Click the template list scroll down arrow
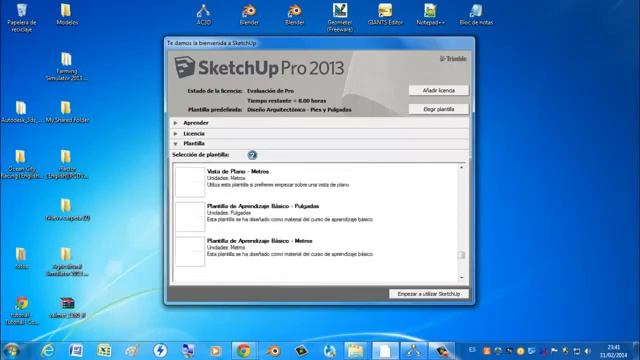The height and width of the screenshot is (360, 640). click(x=461, y=278)
